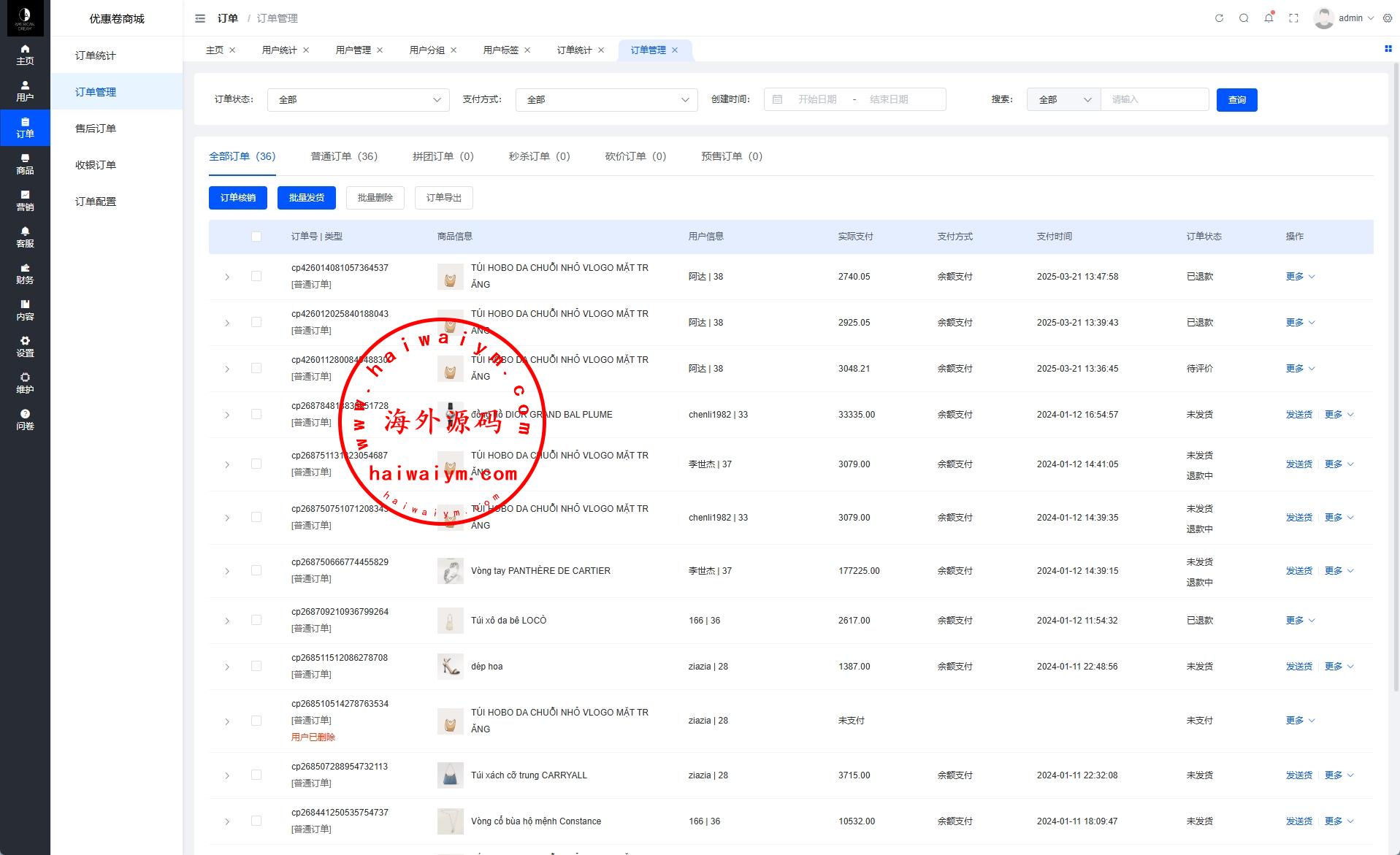Click the 批量发货 button
The image size is (1400, 855).
coord(307,198)
